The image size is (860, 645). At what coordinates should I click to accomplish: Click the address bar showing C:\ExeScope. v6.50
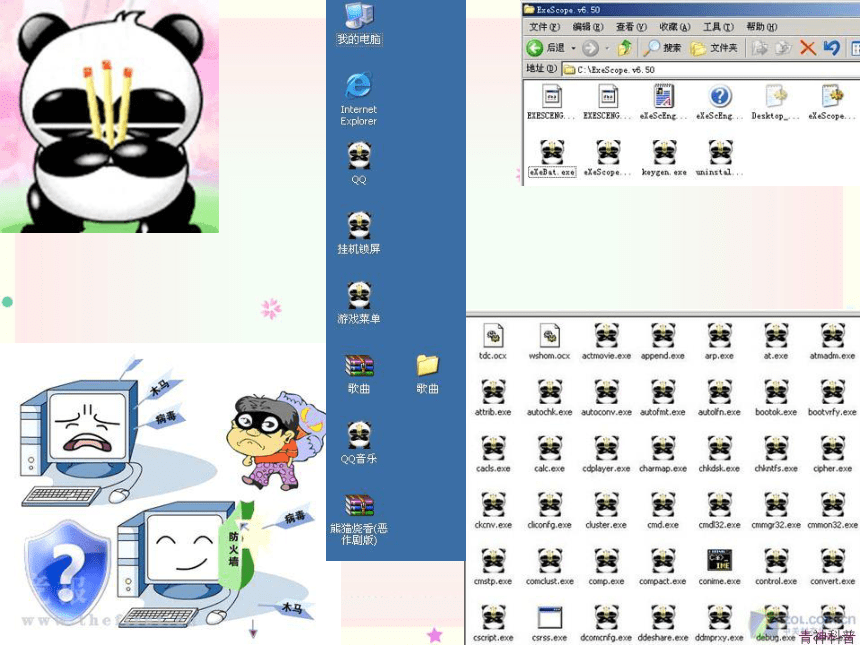[x=711, y=70]
